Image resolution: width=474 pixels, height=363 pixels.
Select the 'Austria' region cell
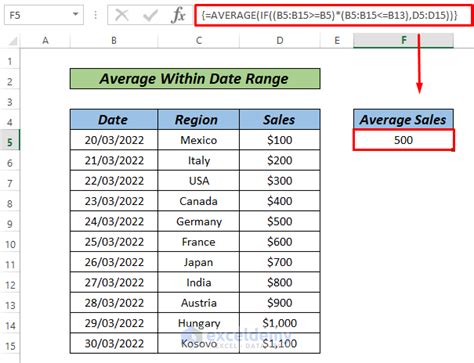(199, 303)
